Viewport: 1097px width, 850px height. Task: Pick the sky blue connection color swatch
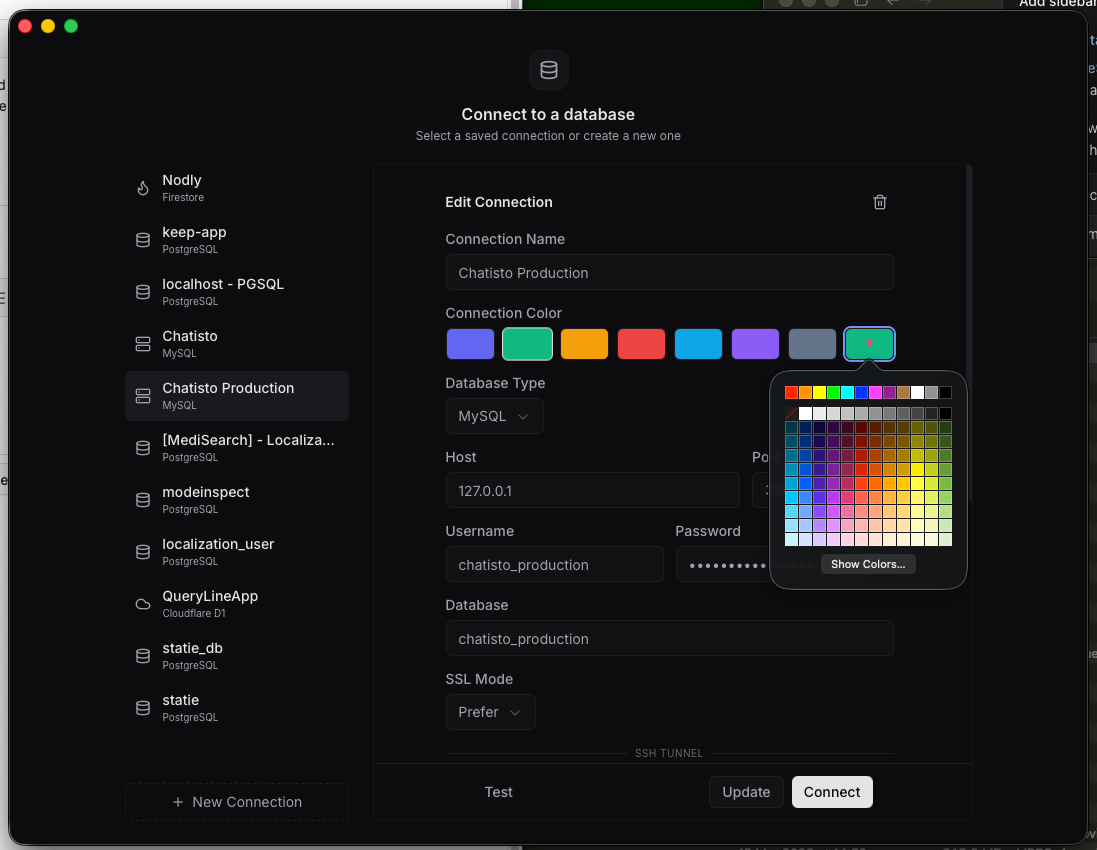click(x=698, y=344)
